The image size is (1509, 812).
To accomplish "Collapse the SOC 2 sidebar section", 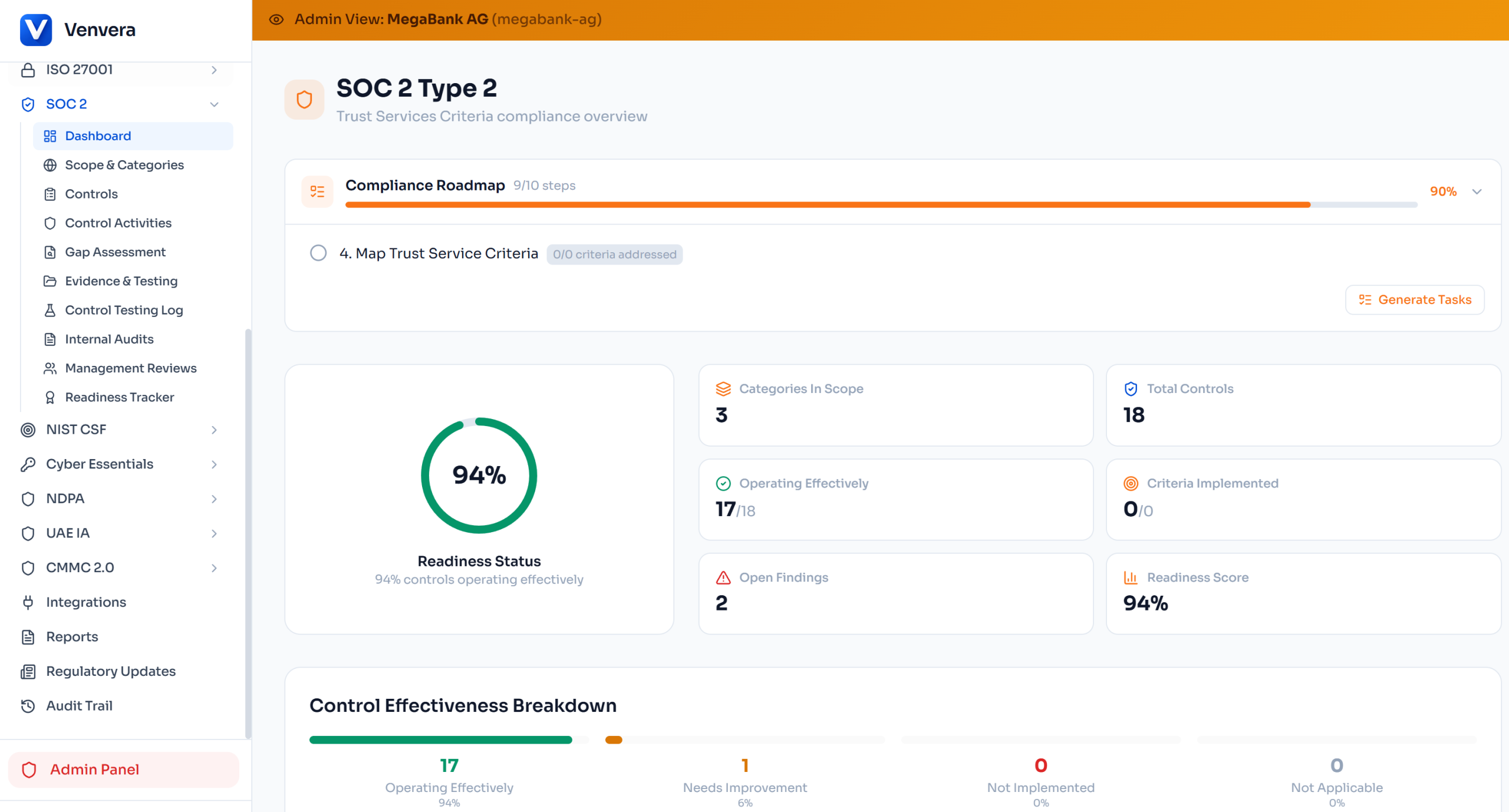I will click(x=214, y=104).
